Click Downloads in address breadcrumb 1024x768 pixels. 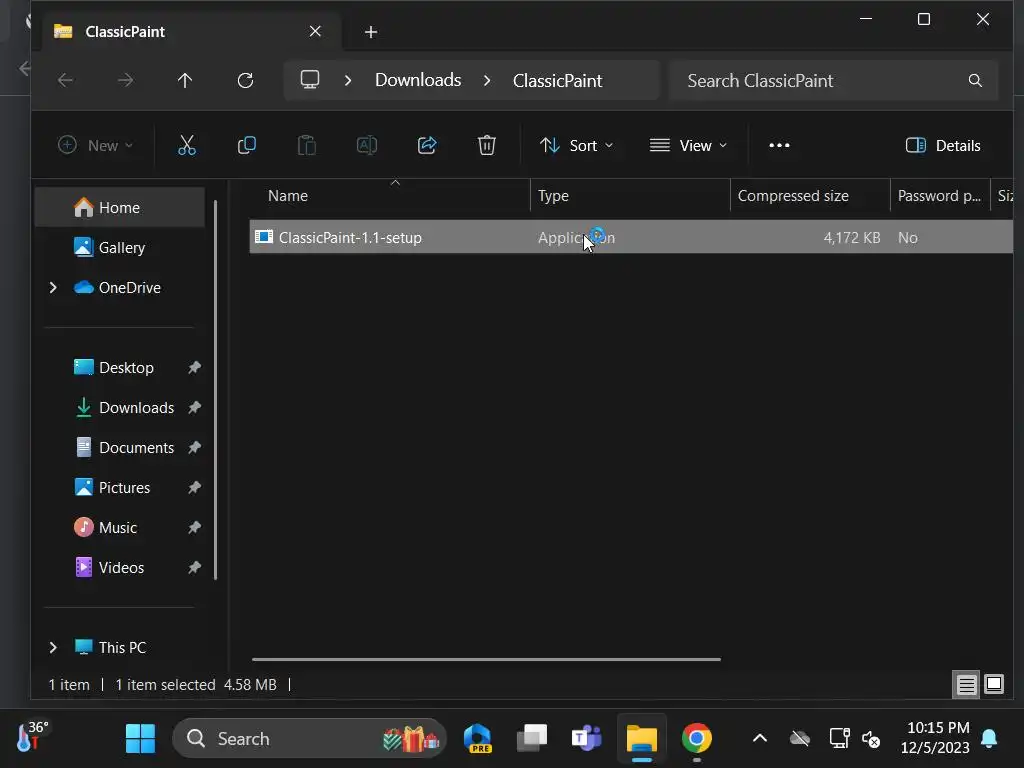[x=418, y=80]
